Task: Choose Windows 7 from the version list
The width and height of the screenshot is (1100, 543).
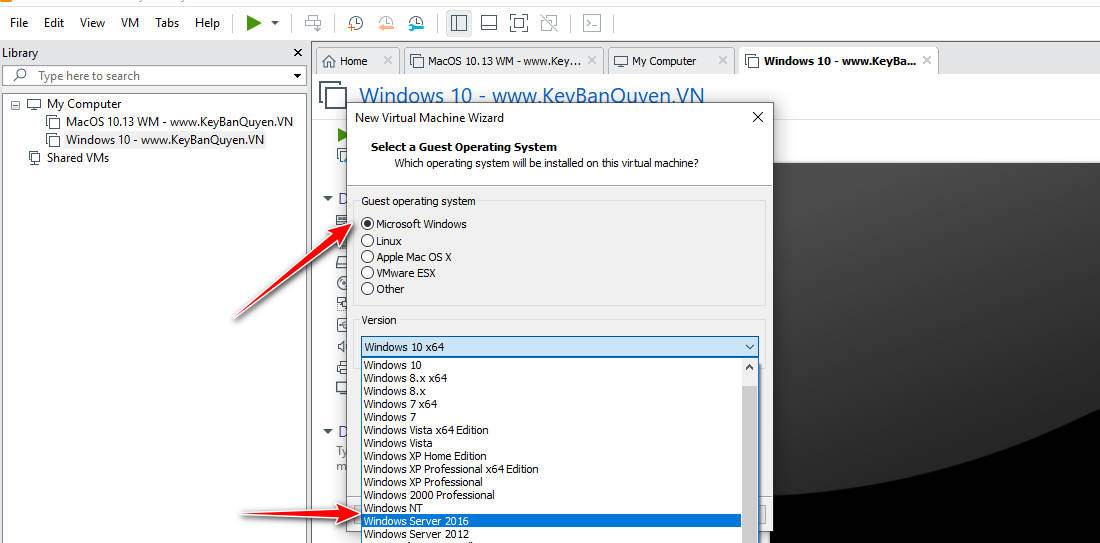Action: 551,417
